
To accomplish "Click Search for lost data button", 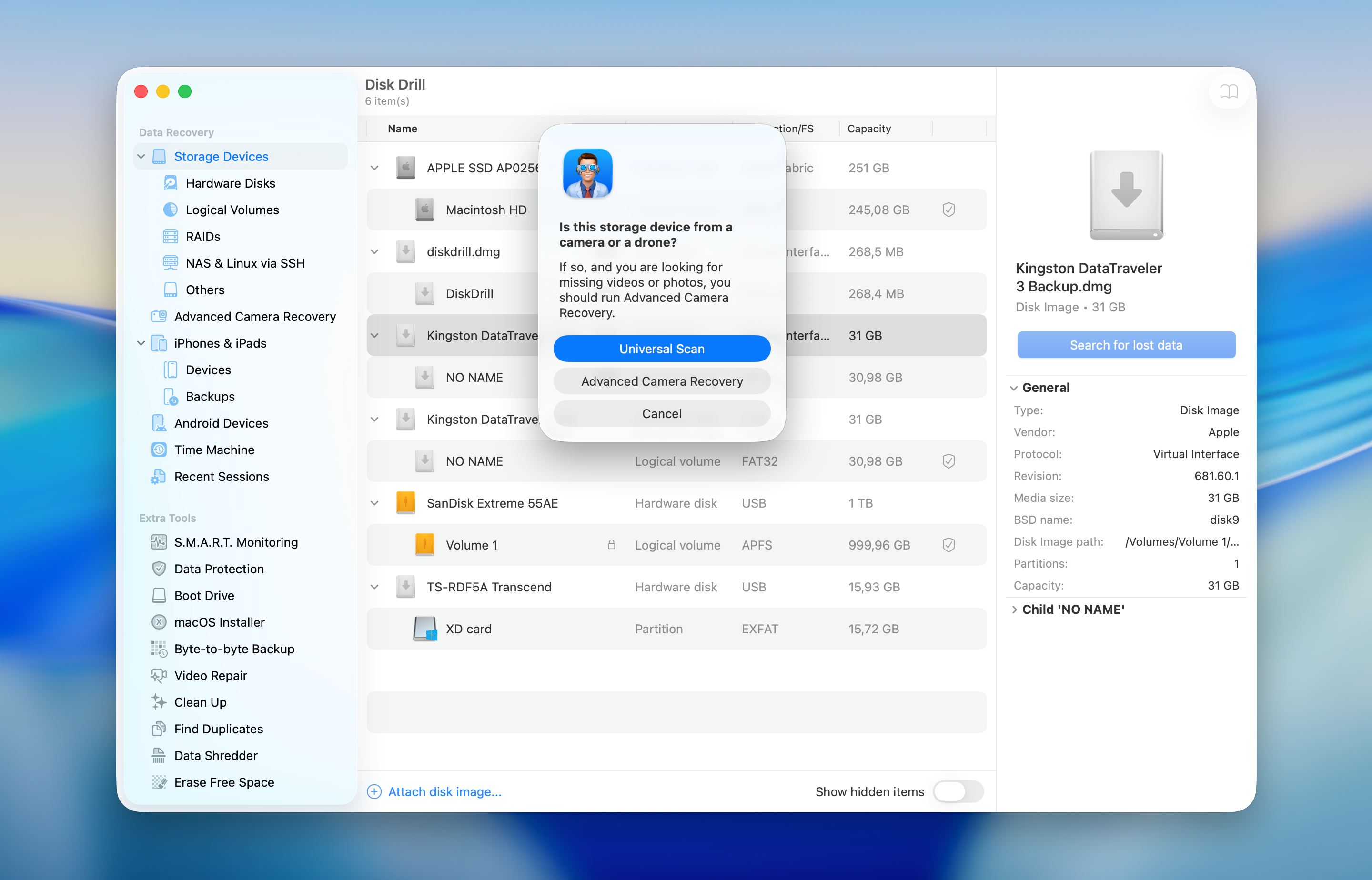I will pos(1126,345).
